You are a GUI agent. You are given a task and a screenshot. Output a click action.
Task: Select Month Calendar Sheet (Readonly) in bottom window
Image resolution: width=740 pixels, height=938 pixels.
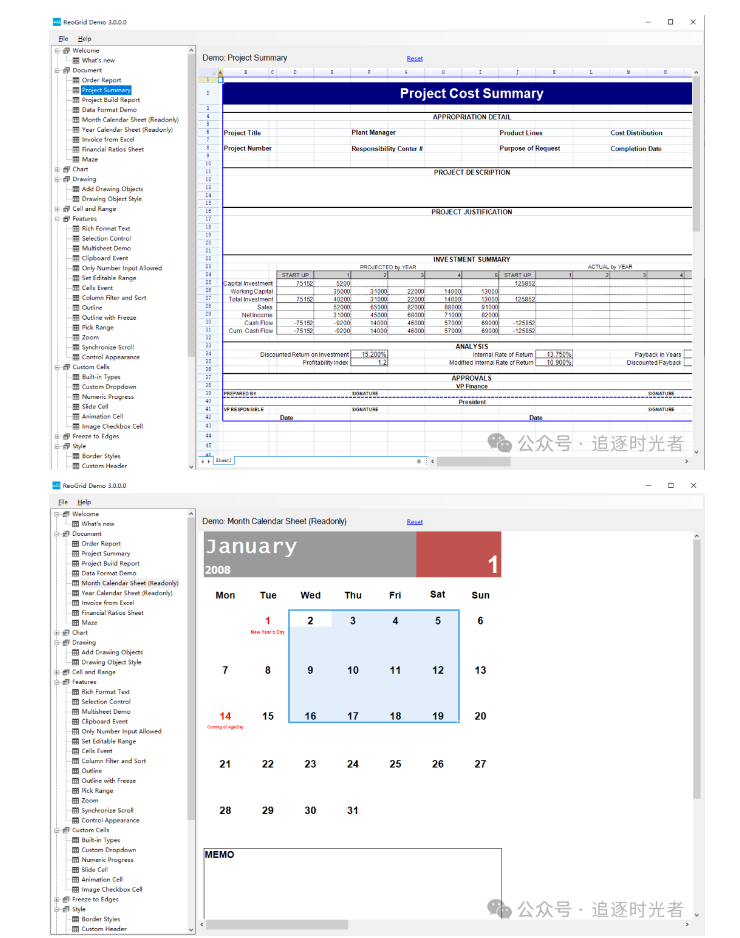click(x=130, y=583)
